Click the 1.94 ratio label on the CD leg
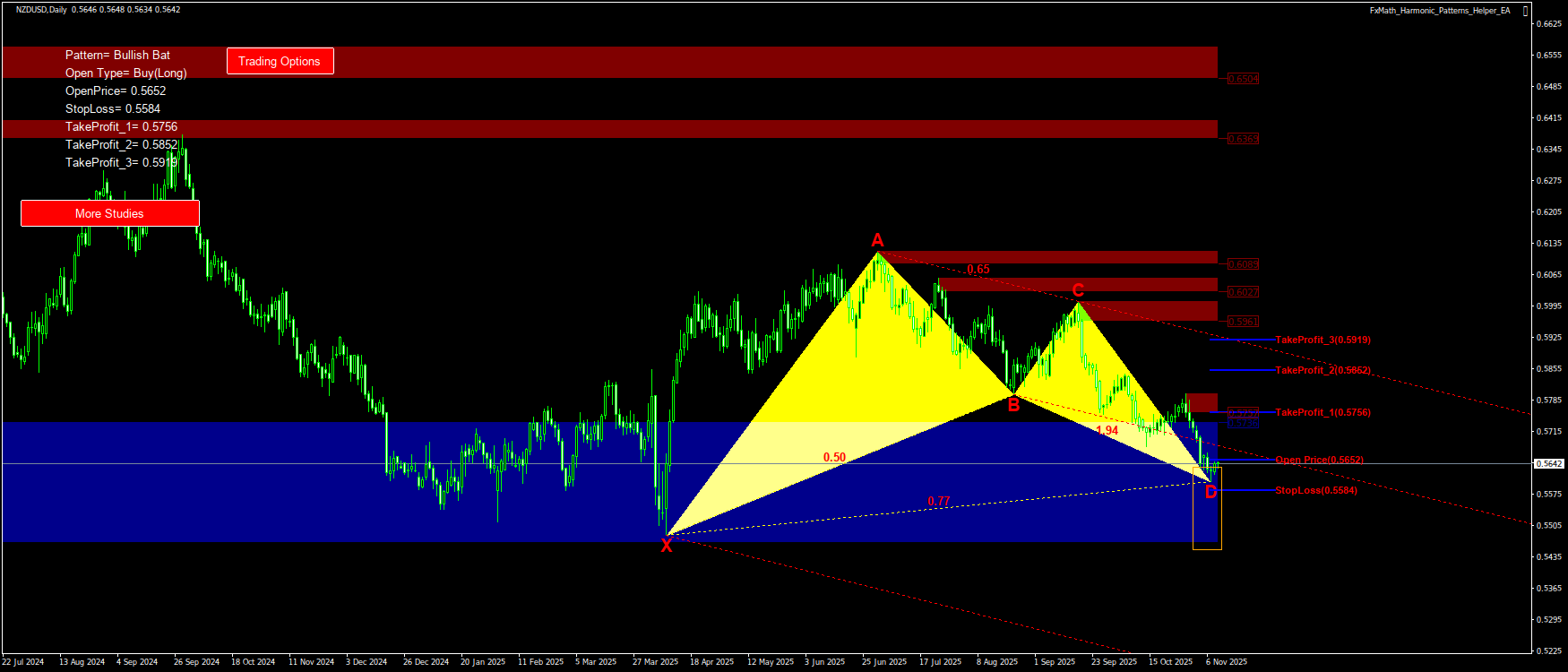Viewport: 1568px width, 672px height. pyautogui.click(x=1107, y=430)
